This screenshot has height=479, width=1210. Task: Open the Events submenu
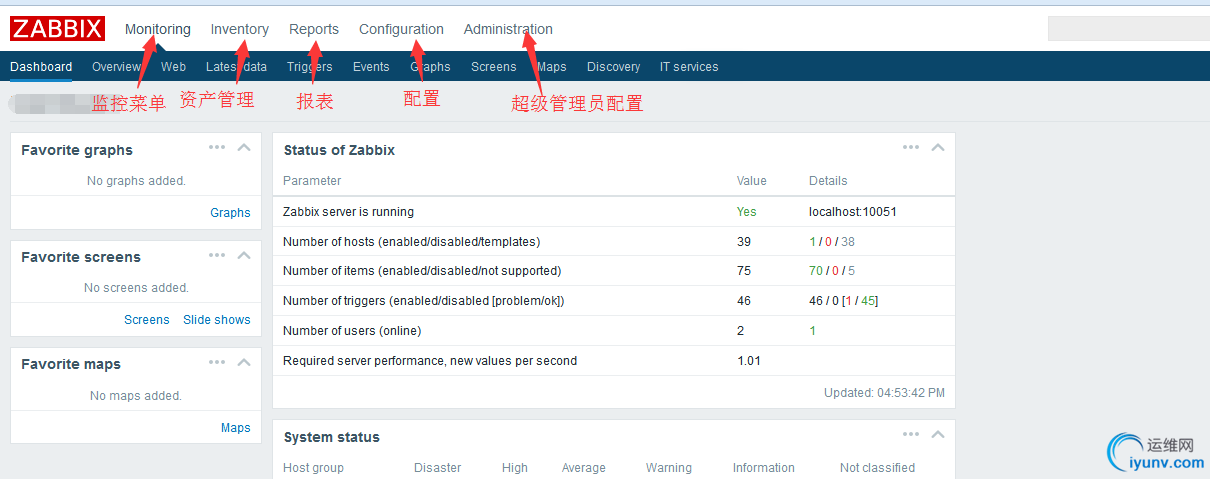371,67
